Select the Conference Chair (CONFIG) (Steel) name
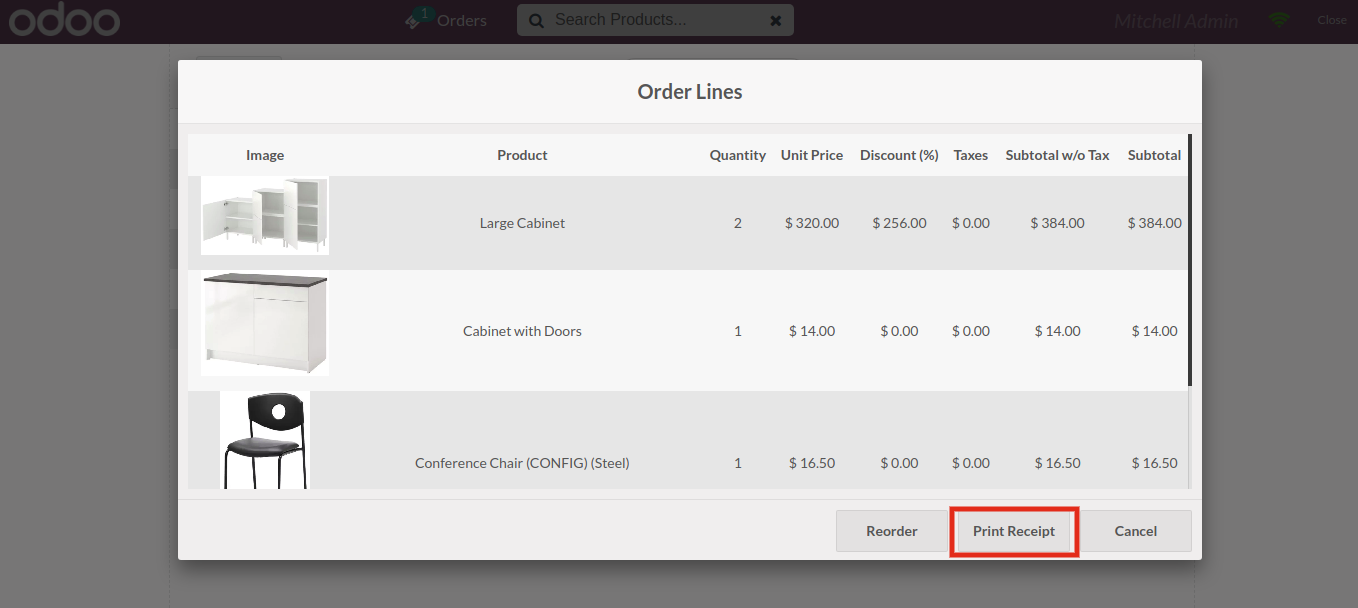The image size is (1358, 608). tap(522, 463)
